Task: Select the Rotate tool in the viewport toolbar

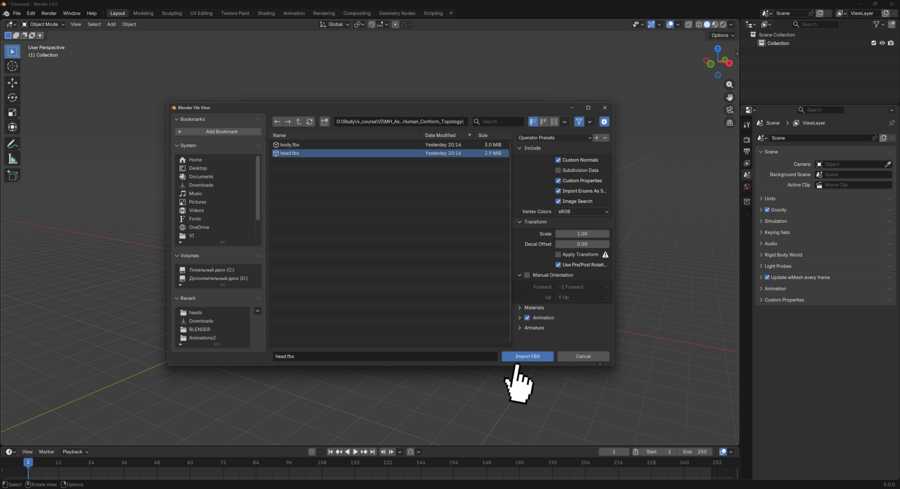Action: click(x=13, y=97)
